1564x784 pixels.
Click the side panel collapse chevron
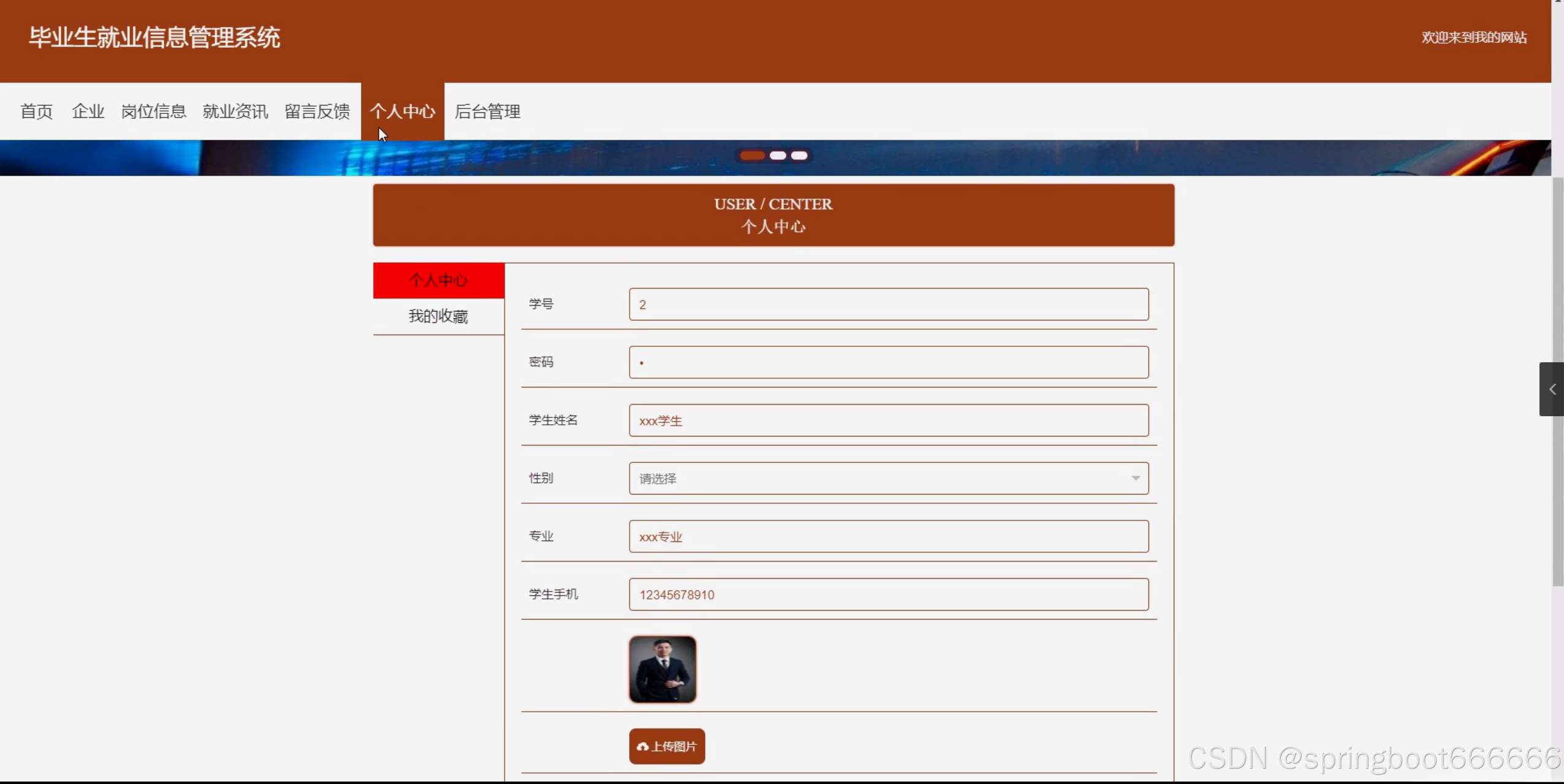[x=1552, y=389]
